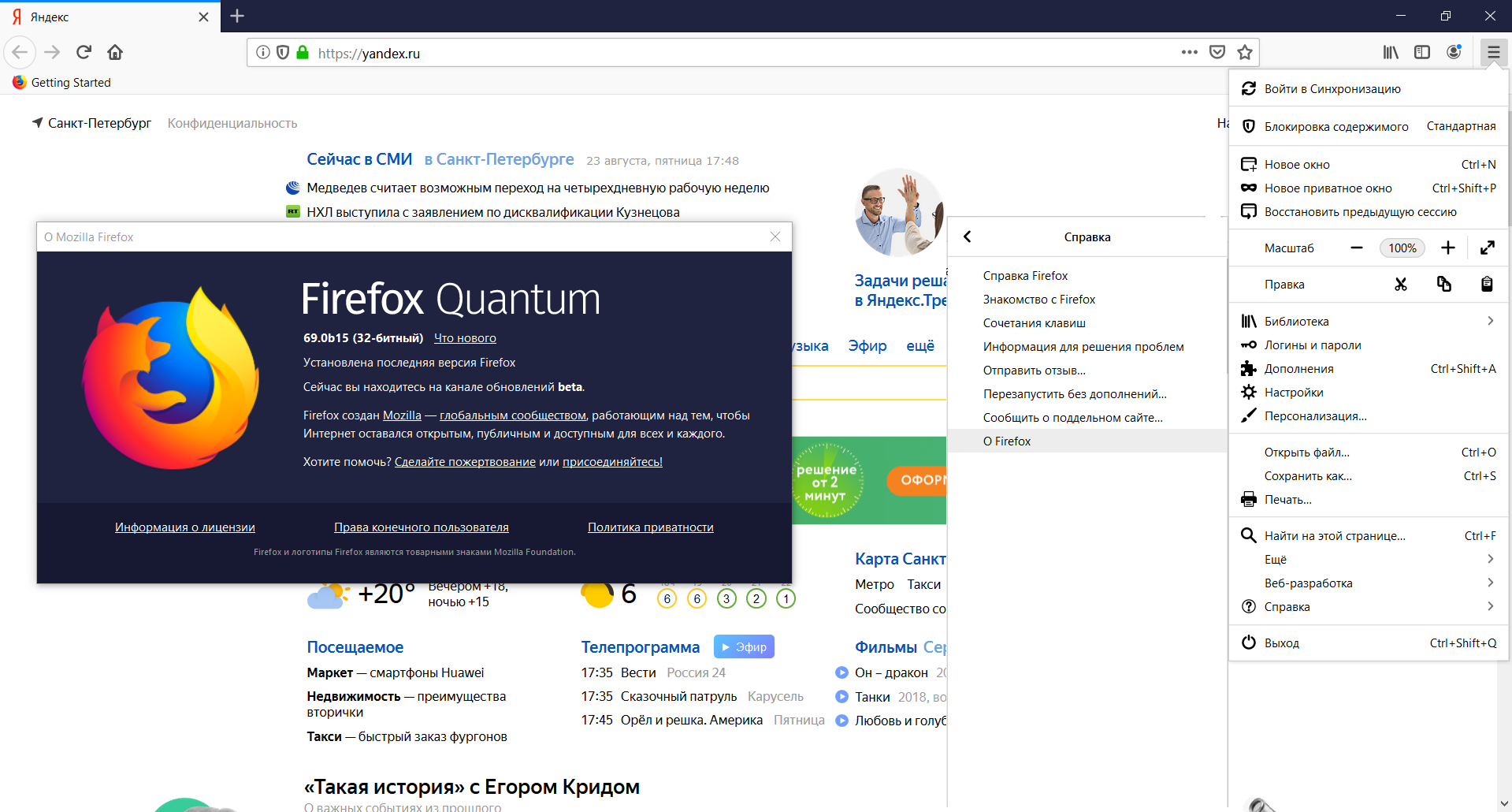Open a new browser tab

point(237,17)
